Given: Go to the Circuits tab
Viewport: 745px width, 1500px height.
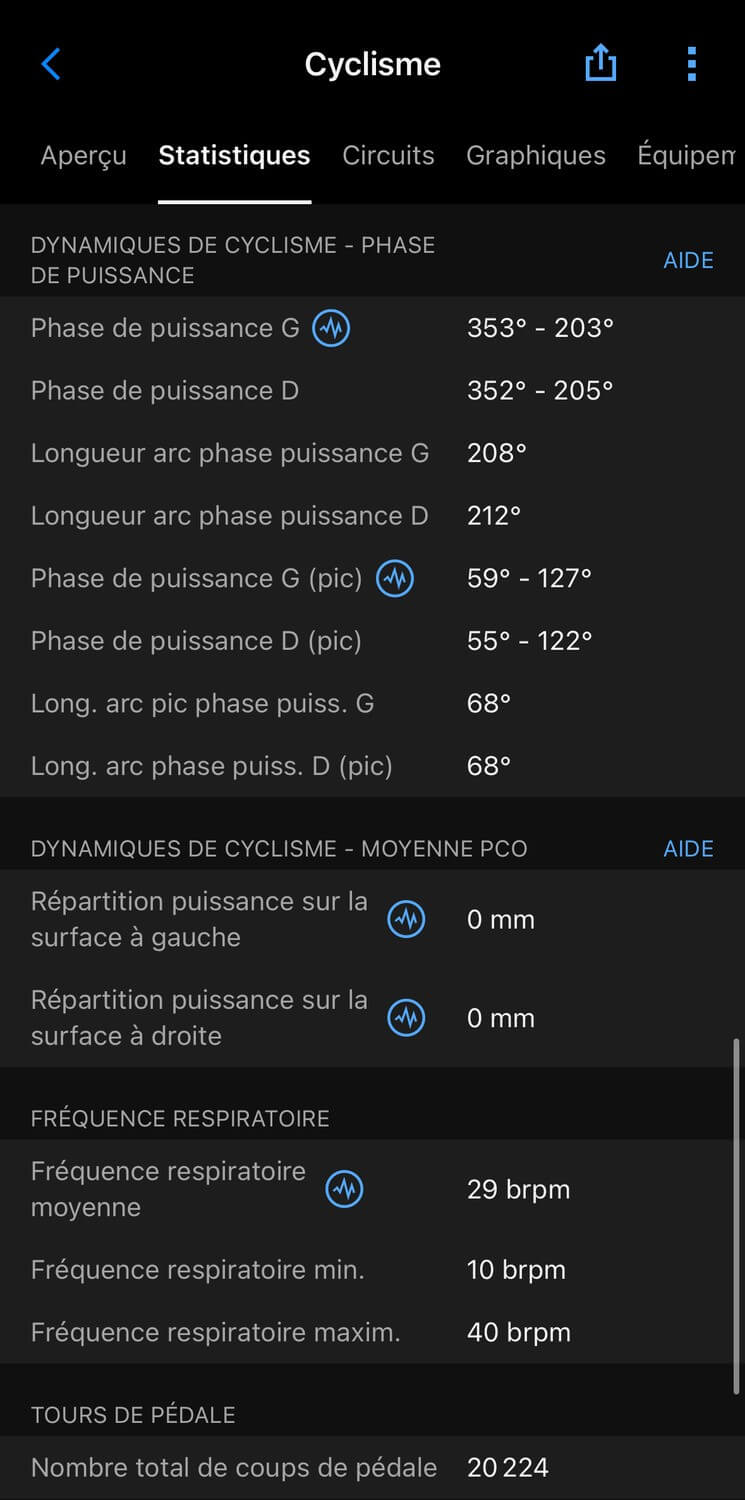Looking at the screenshot, I should point(388,156).
